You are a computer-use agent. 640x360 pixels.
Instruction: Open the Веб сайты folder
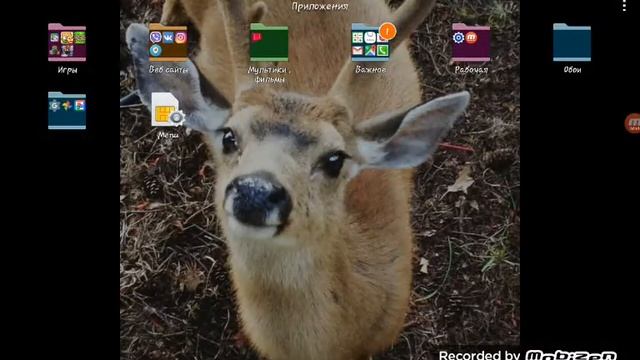(168, 42)
